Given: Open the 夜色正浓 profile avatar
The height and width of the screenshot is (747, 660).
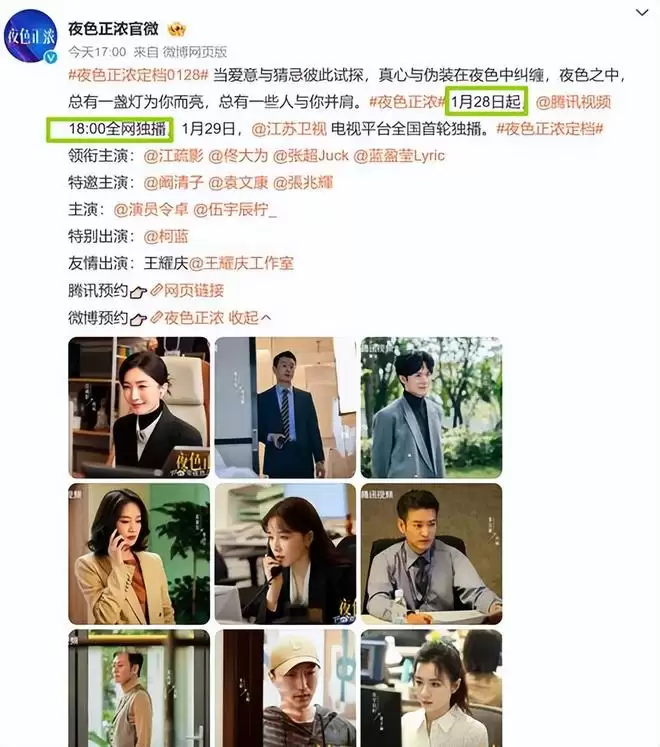Looking at the screenshot, I should [31, 36].
